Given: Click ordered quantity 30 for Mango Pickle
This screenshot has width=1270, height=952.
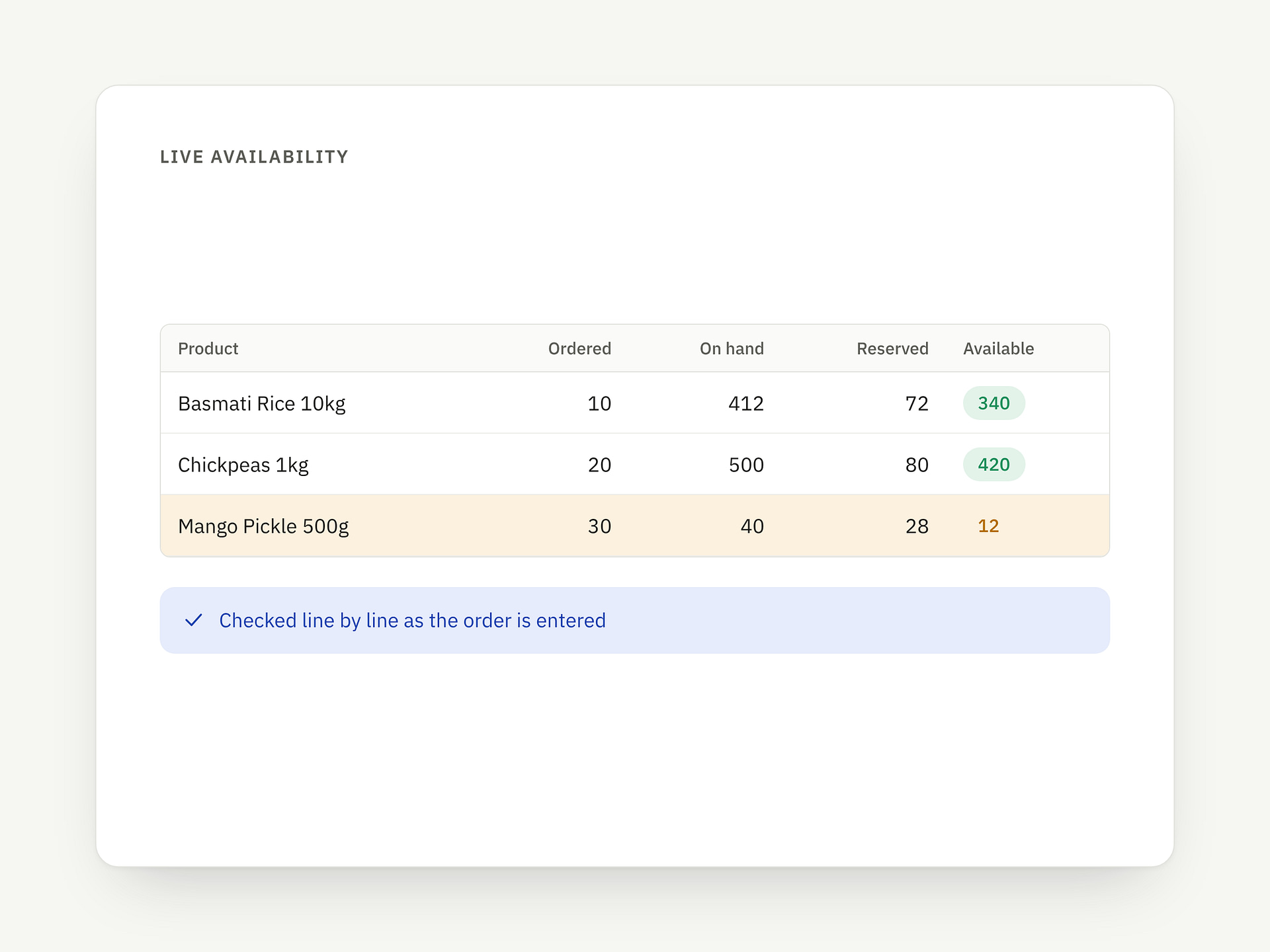Looking at the screenshot, I should pos(599,526).
